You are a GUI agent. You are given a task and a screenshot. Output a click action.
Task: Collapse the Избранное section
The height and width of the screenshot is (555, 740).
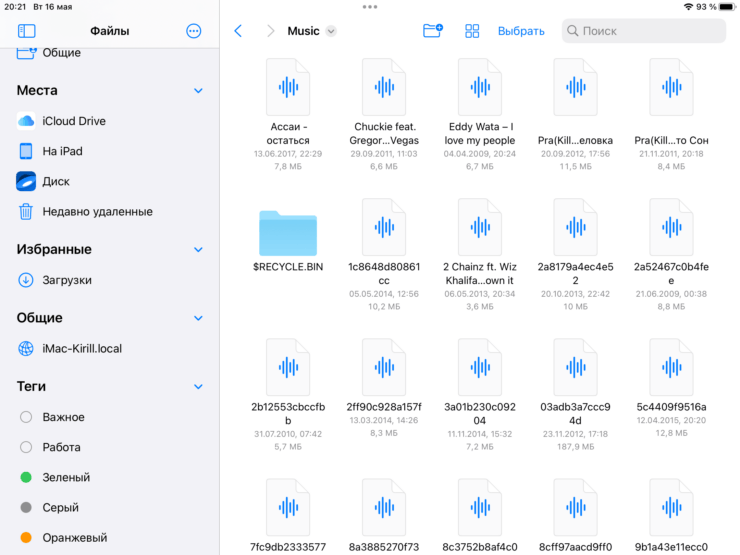[x=198, y=249]
